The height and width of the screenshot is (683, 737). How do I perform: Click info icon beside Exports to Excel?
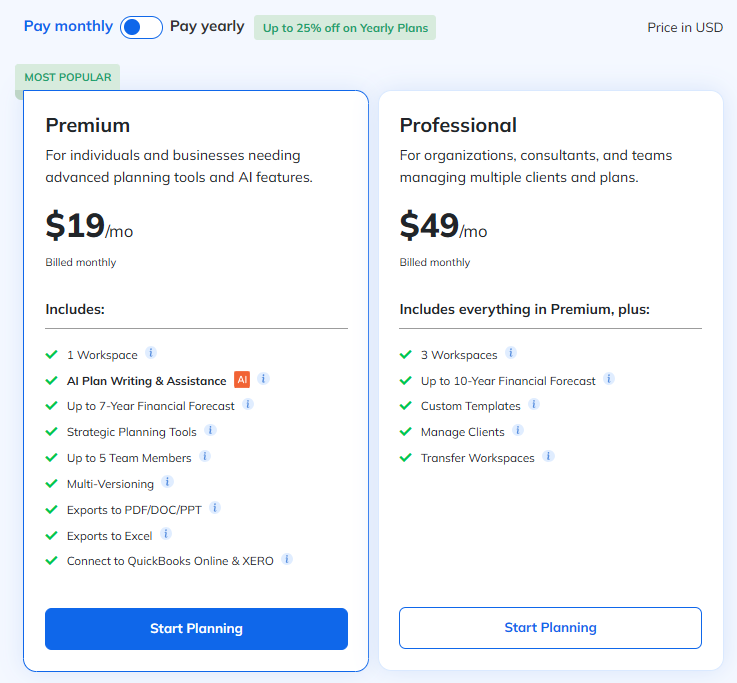point(166,534)
